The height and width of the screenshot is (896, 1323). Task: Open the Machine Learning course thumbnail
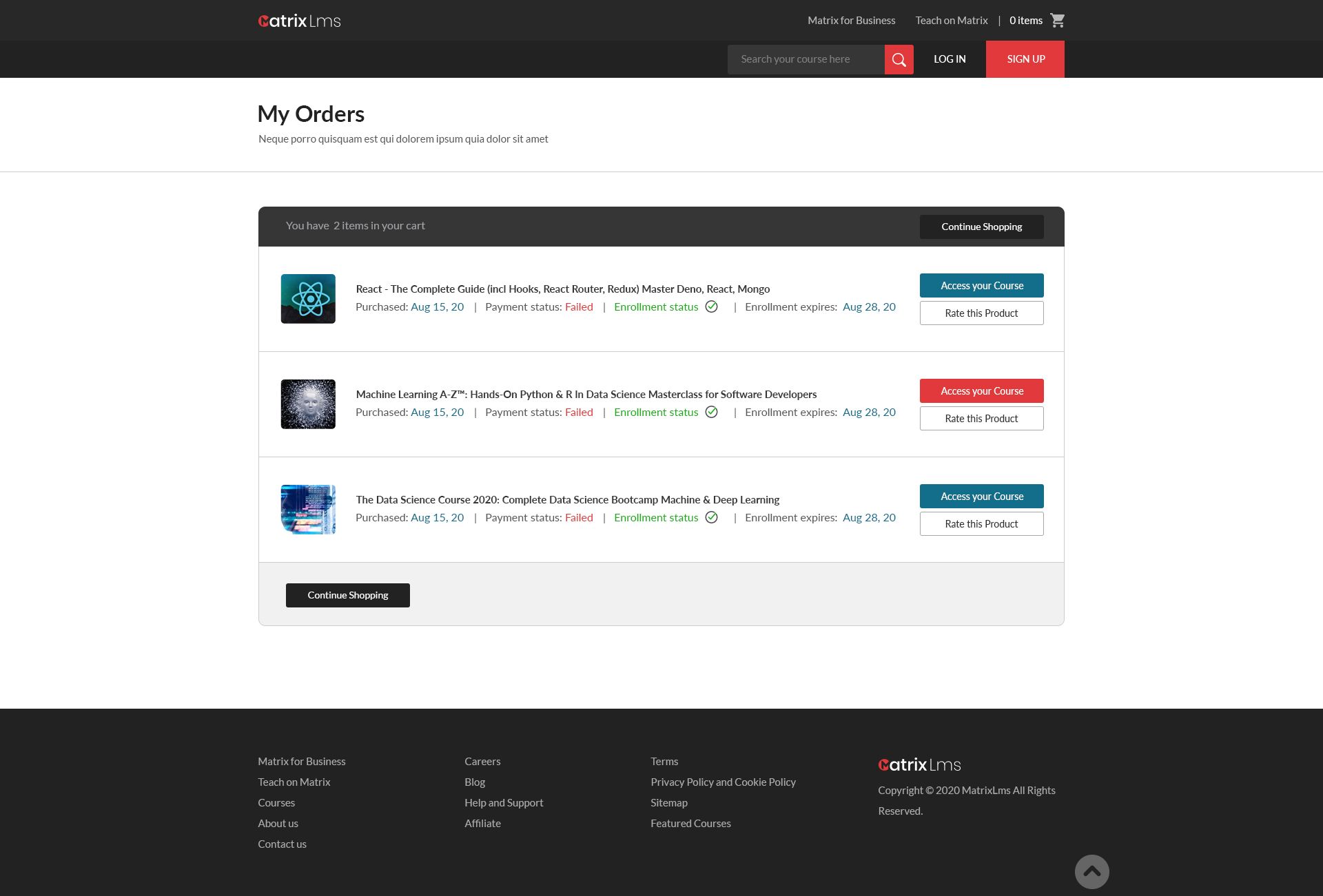tap(308, 404)
